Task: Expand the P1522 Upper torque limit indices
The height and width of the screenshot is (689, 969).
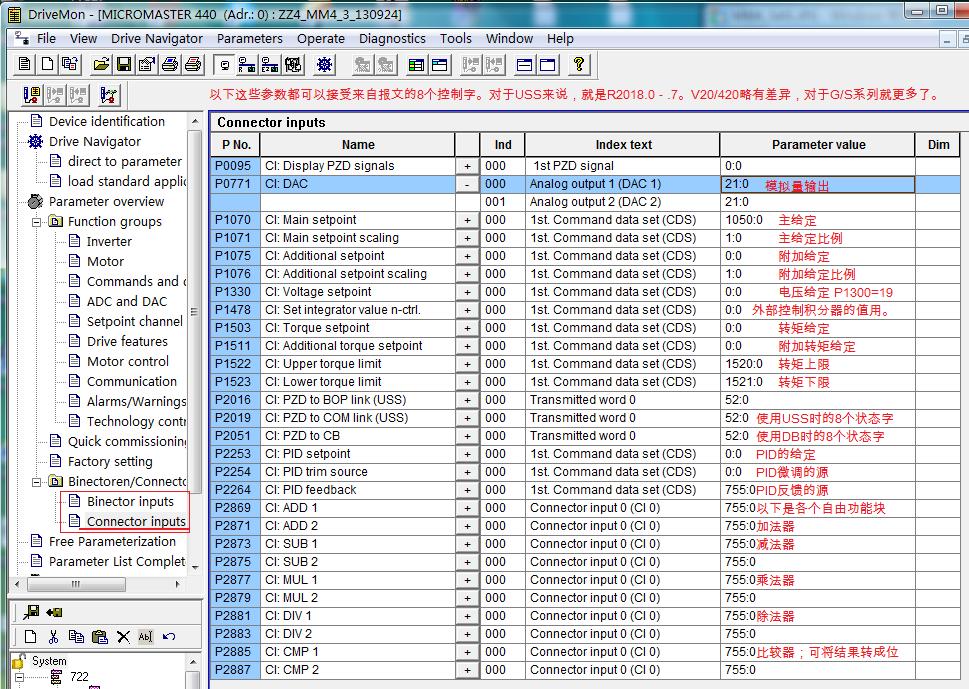Action: click(467, 364)
